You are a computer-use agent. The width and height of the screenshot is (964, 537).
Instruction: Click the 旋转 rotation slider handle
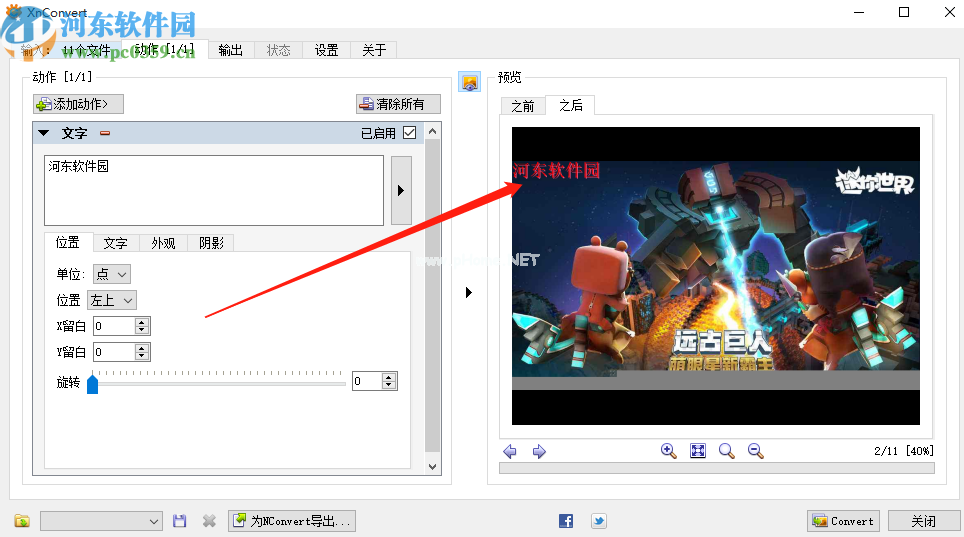[93, 383]
